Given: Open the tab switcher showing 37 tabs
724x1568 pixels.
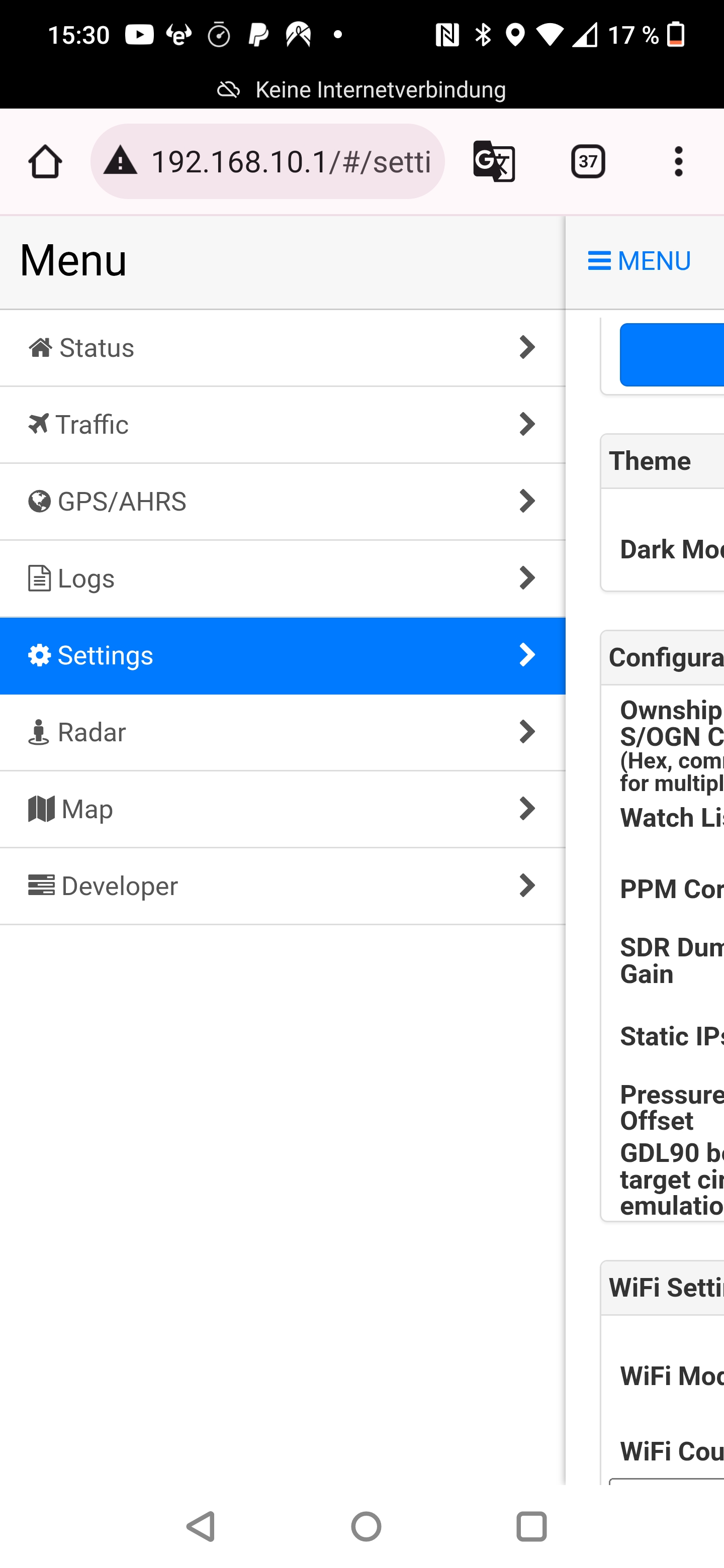Looking at the screenshot, I should point(588,162).
